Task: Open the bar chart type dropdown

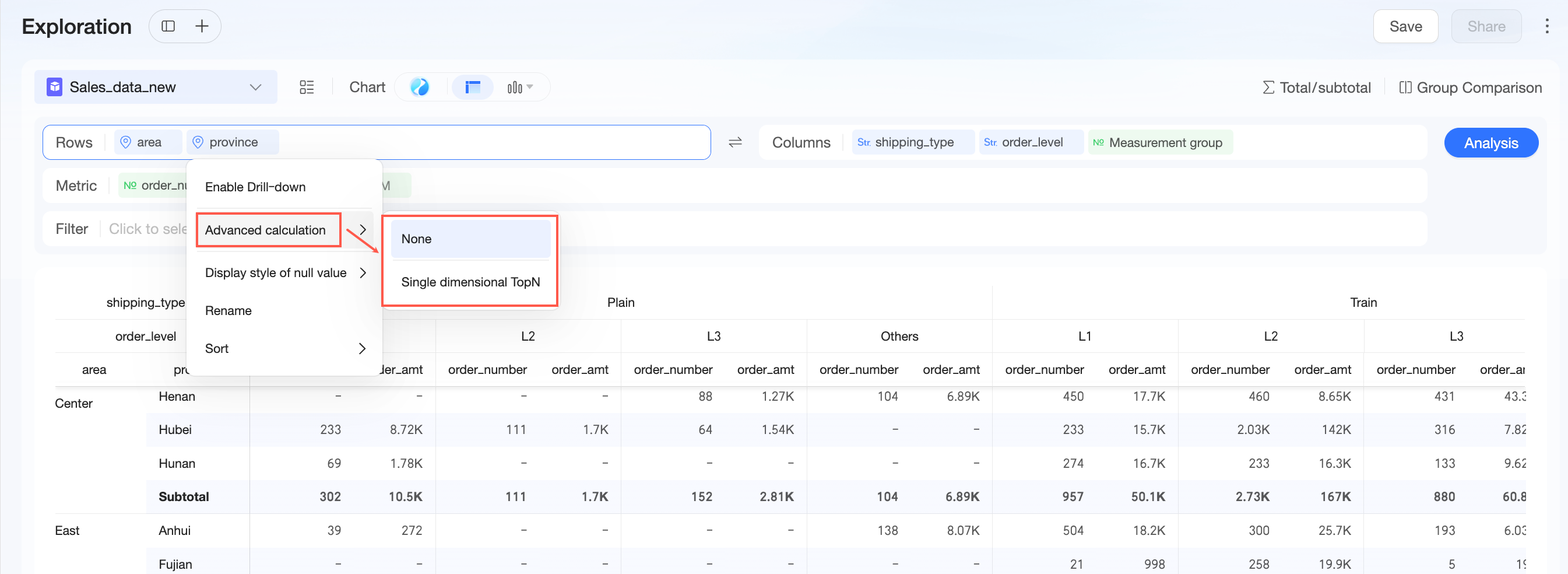Action: (521, 87)
